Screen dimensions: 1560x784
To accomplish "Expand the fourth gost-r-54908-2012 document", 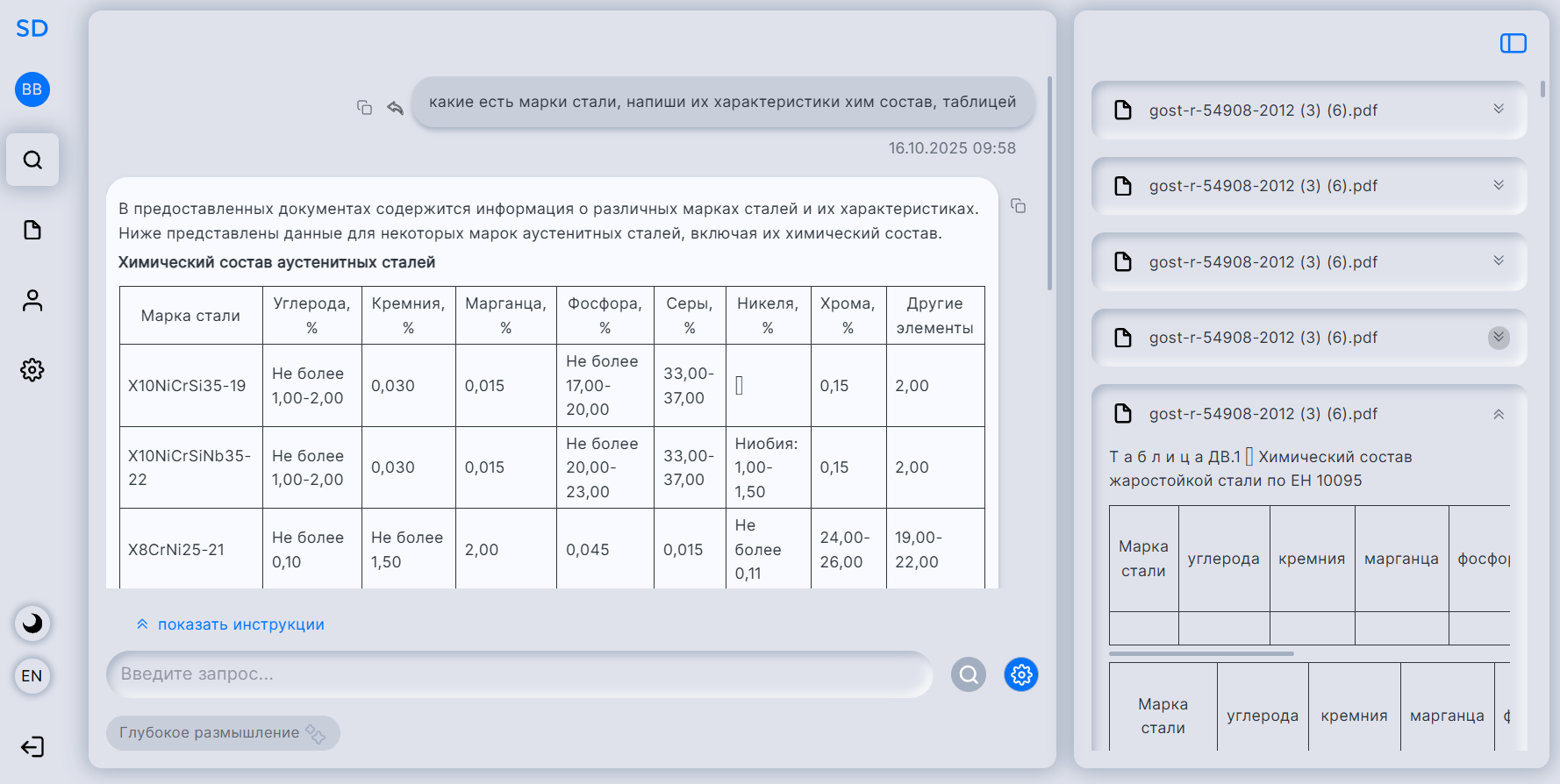I will pos(1499,338).
